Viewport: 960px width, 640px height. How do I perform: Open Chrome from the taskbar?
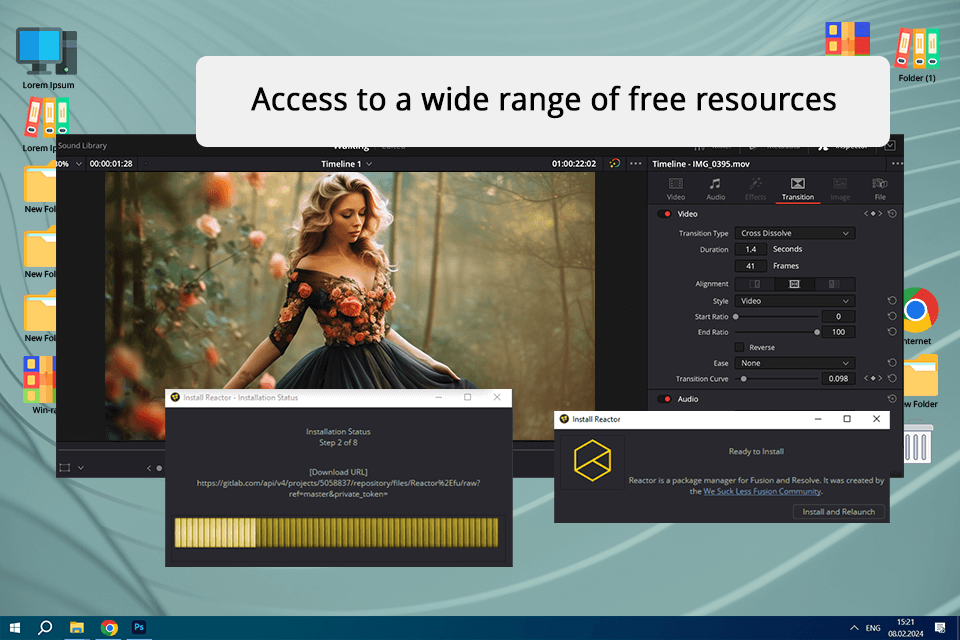pyautogui.click(x=109, y=628)
